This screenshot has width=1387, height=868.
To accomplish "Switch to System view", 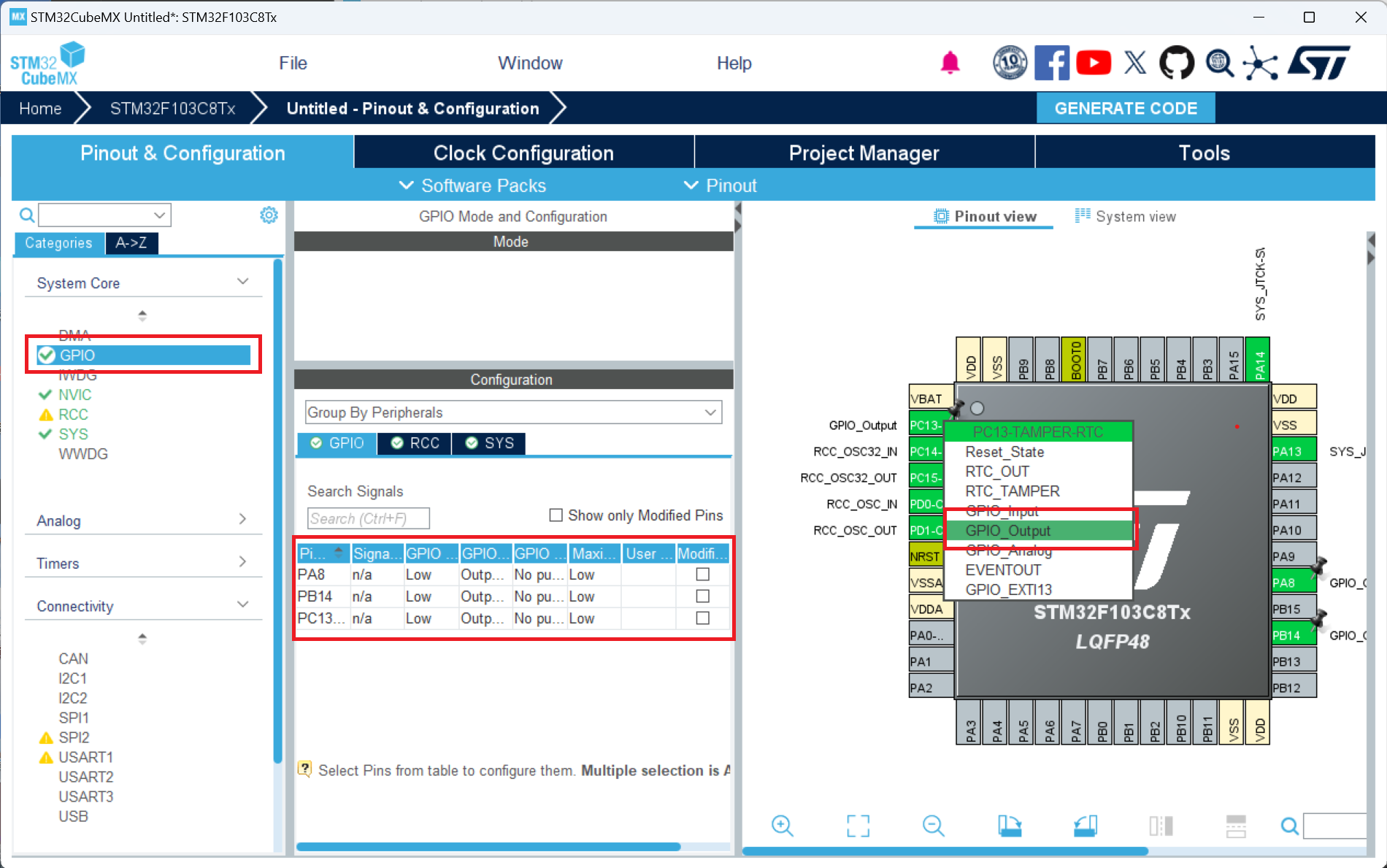I will pos(1125,216).
